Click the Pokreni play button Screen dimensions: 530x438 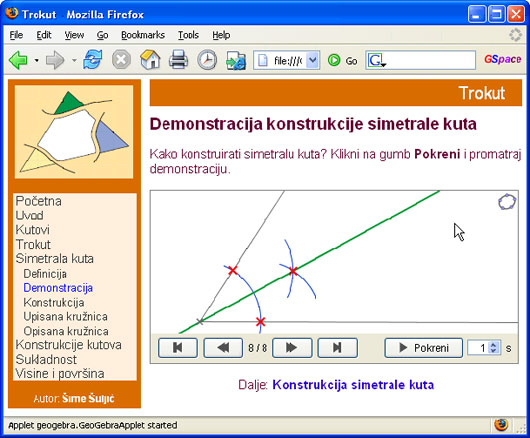pyautogui.click(x=424, y=348)
